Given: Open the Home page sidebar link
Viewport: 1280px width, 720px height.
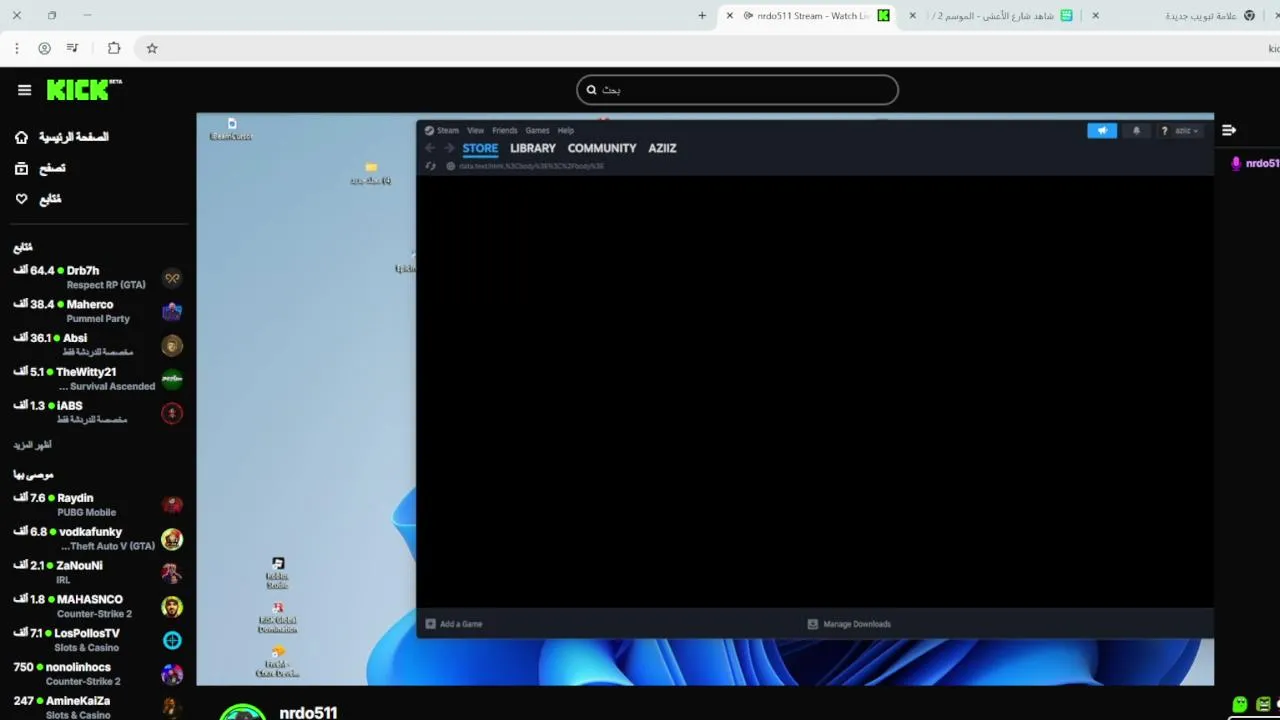Looking at the screenshot, I should coord(62,137).
